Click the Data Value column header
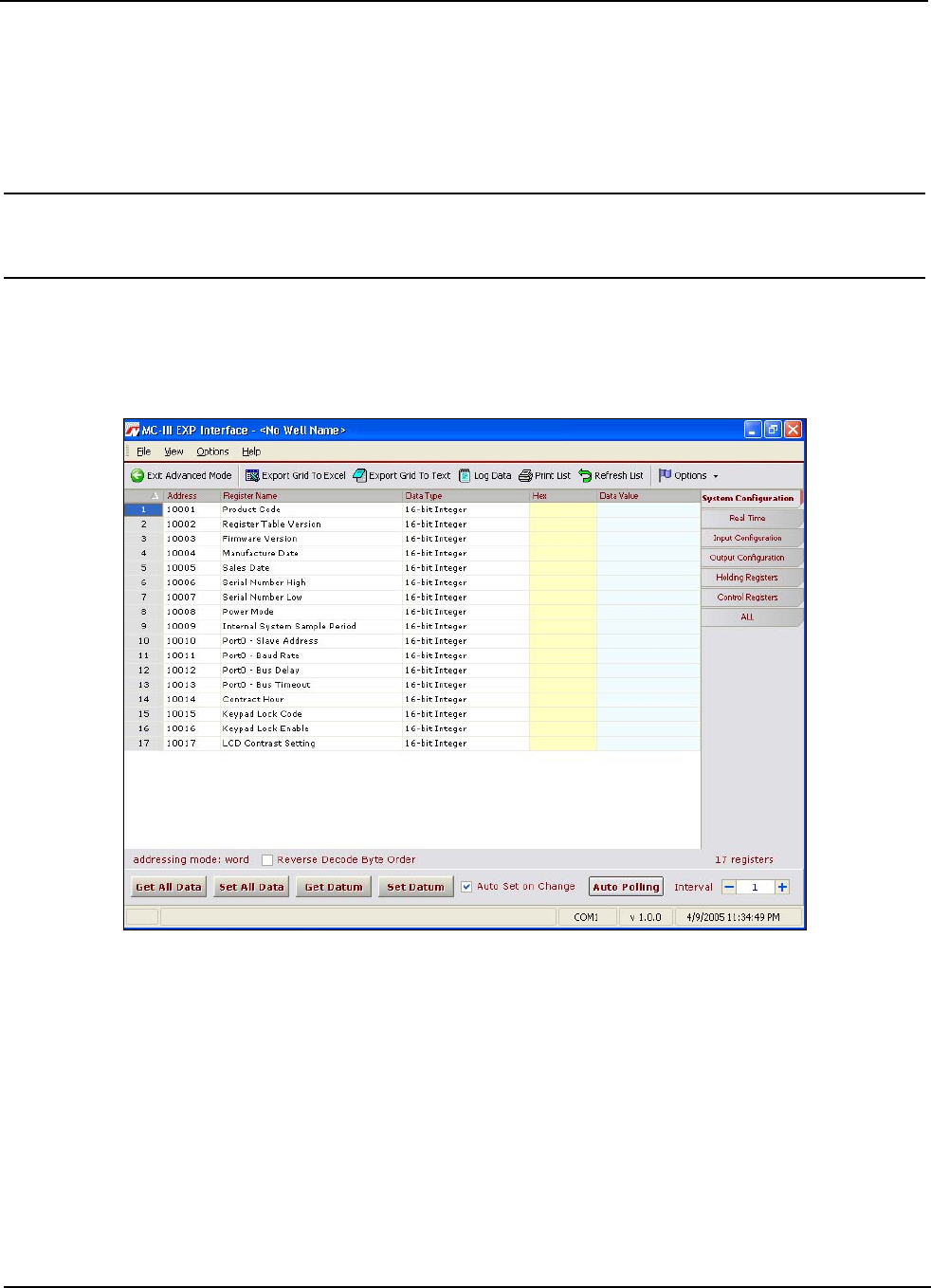931x1288 pixels. pos(648,496)
